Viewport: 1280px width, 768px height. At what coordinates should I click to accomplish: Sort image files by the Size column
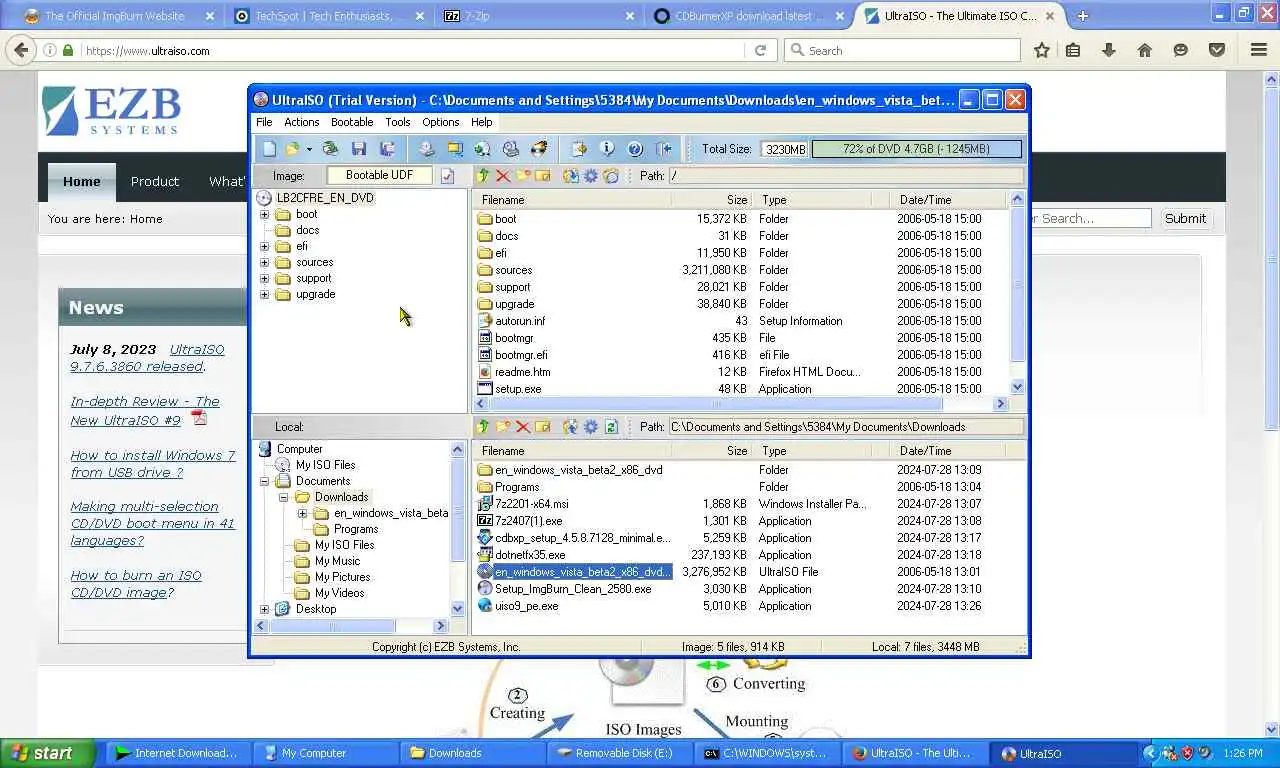click(737, 200)
